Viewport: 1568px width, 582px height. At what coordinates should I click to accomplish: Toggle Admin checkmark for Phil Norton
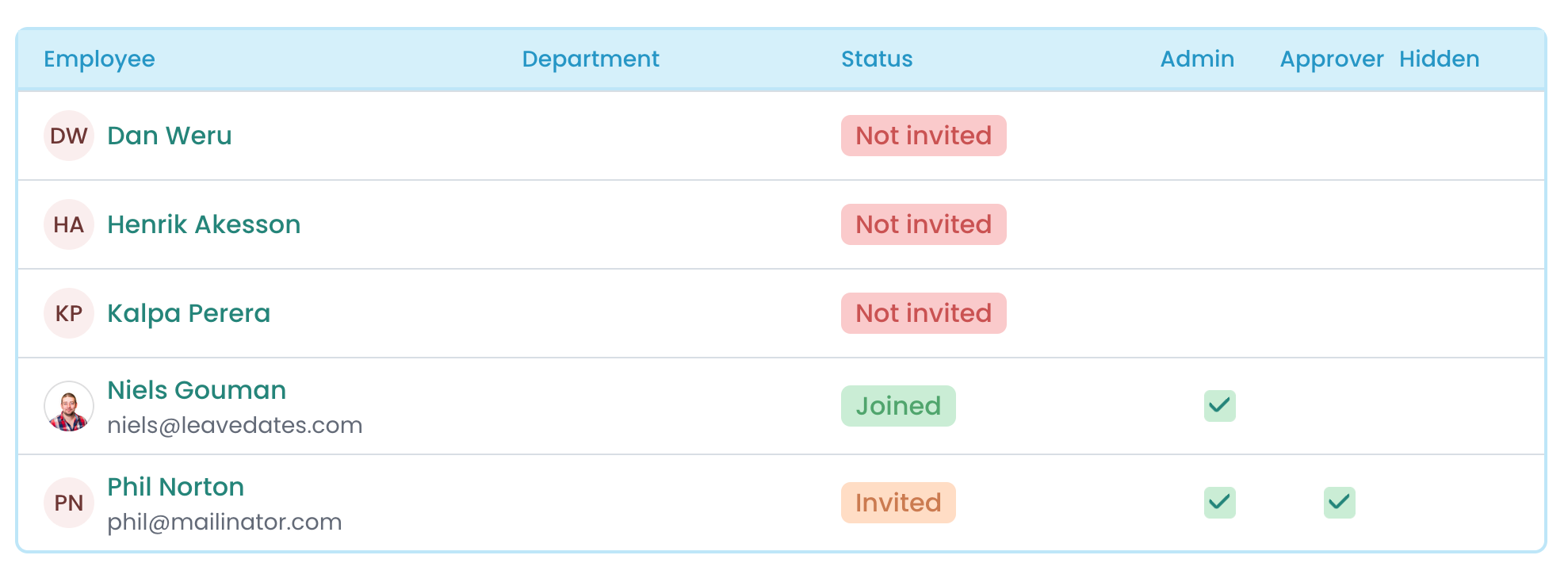coord(1219,503)
